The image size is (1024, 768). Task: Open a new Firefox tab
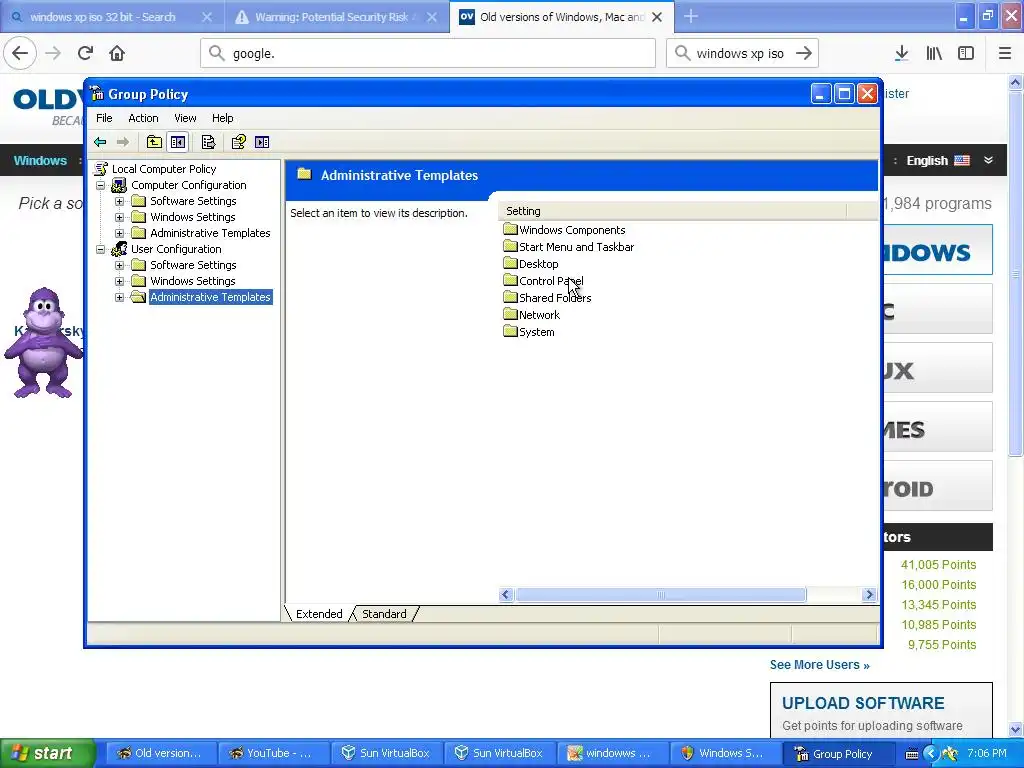pyautogui.click(x=691, y=17)
